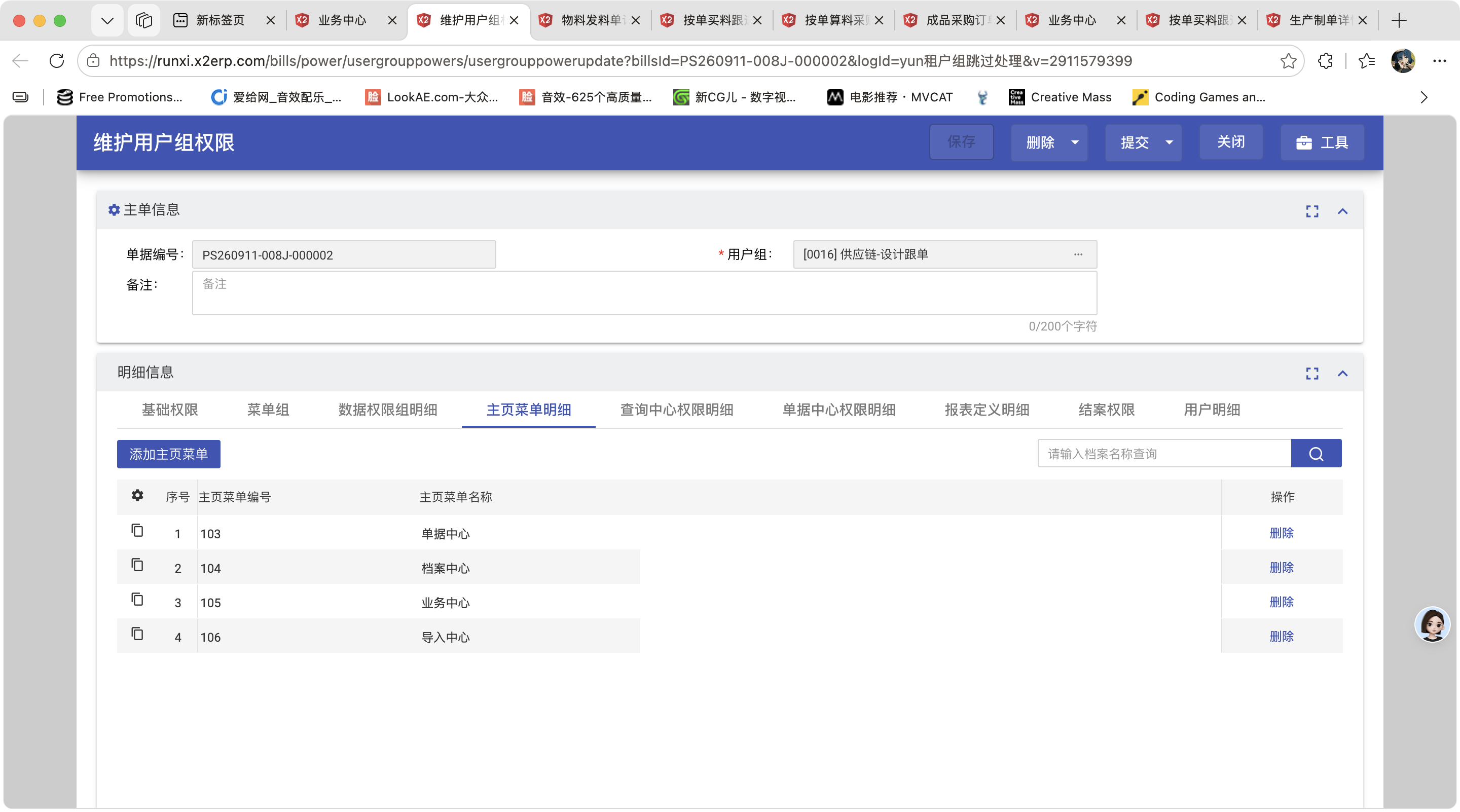Show more bookmarks chevron
Viewport: 1460px width, 812px height.
[1423, 97]
